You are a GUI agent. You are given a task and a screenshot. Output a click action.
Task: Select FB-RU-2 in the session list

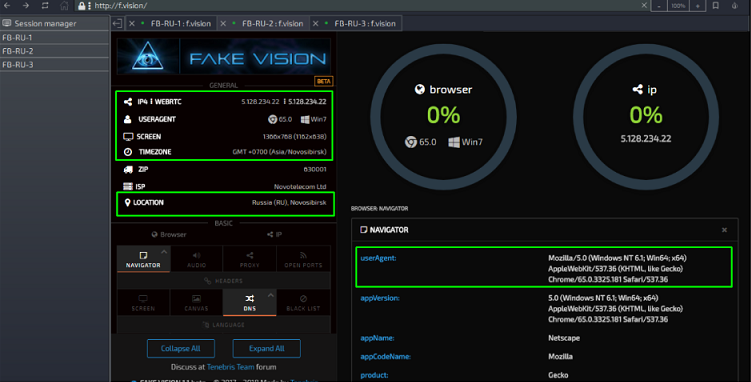click(54, 51)
